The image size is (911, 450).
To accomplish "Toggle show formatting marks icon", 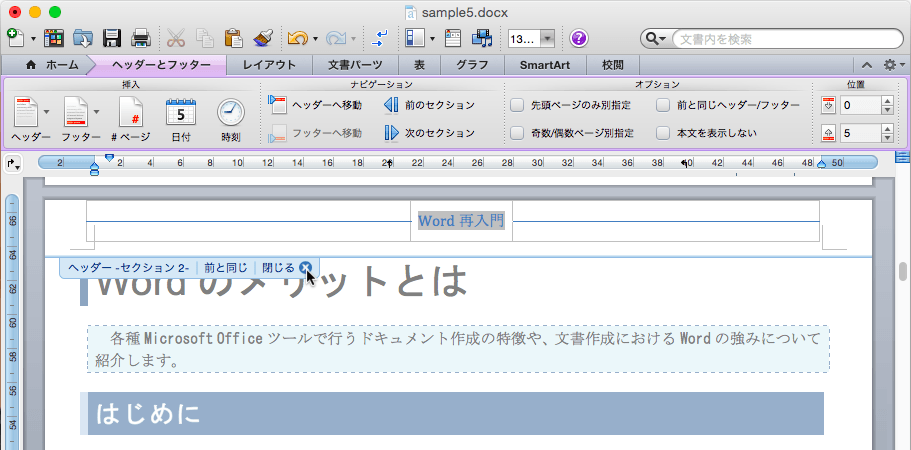I will (379, 38).
